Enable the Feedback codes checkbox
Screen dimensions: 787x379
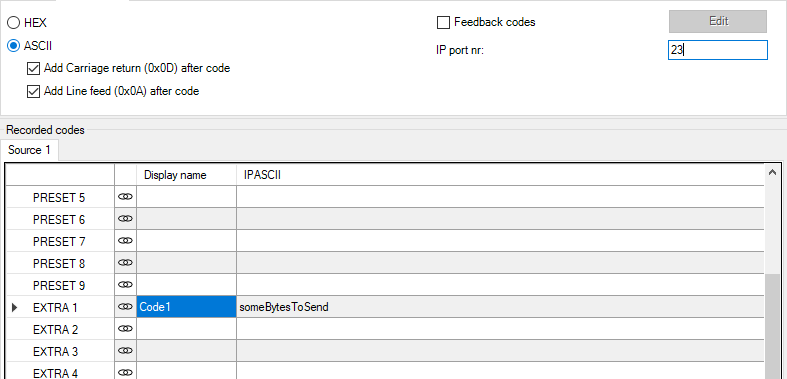coord(443,23)
